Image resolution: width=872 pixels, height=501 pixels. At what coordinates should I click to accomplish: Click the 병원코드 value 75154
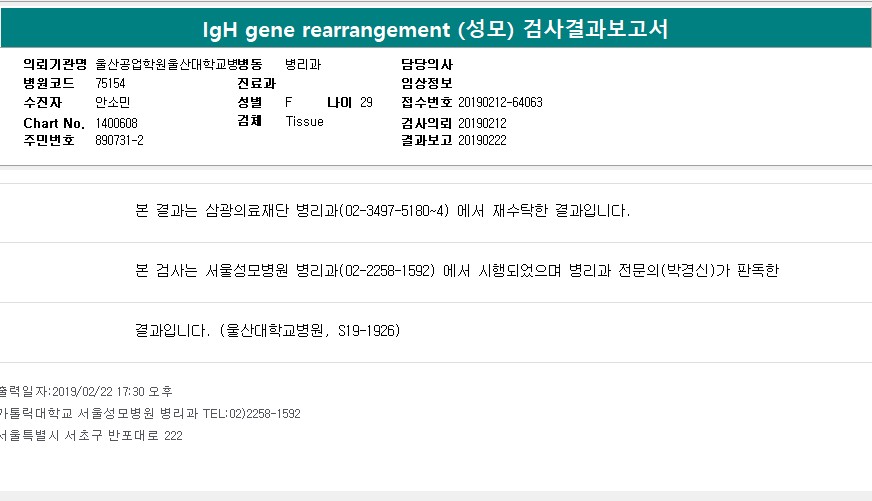click(x=110, y=83)
